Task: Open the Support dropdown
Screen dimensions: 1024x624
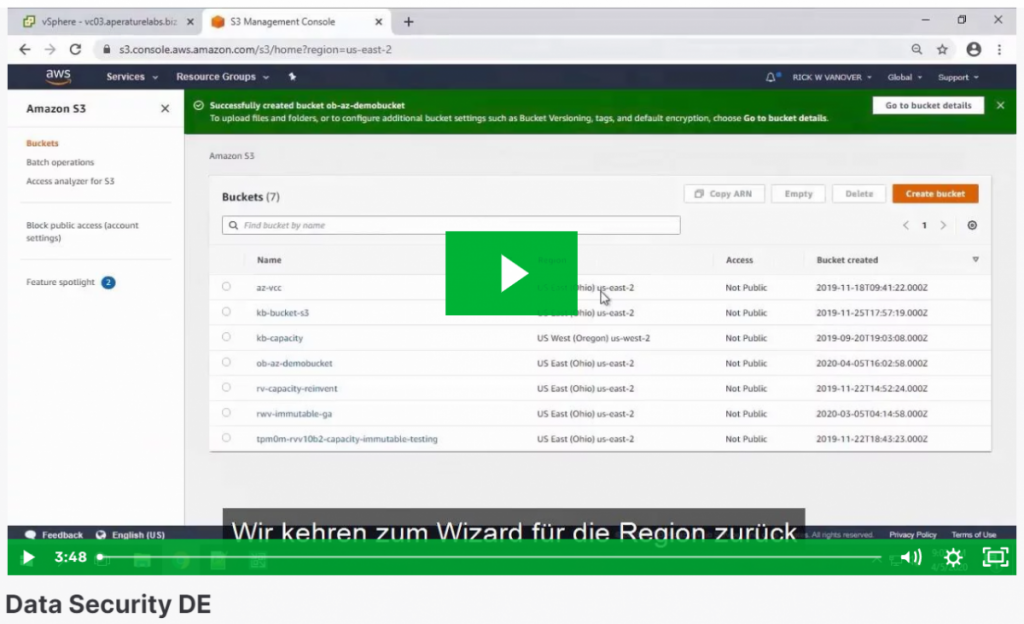Action: point(958,77)
